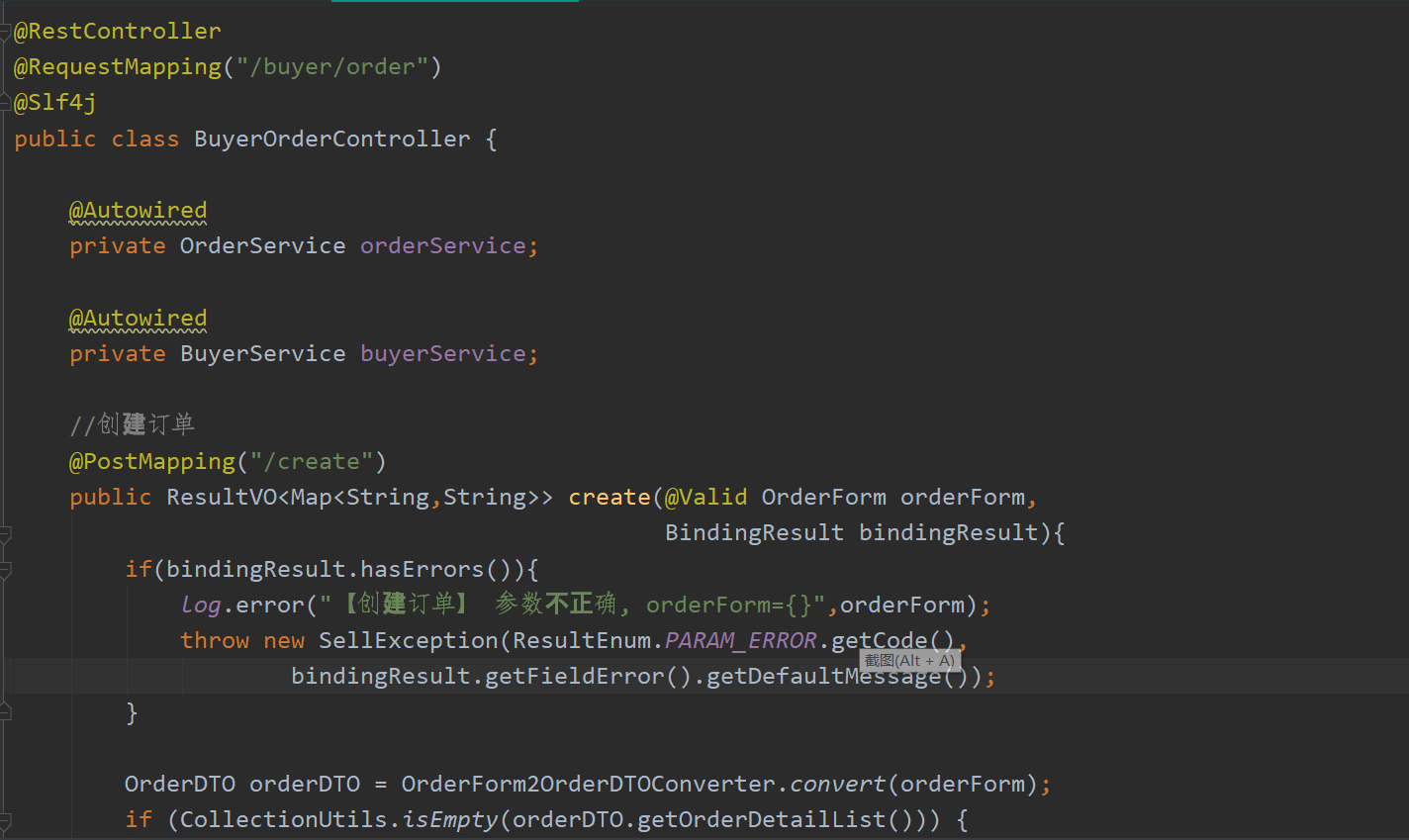The height and width of the screenshot is (840, 1409).
Task: Click the isEmpty static method call
Action: point(450,820)
